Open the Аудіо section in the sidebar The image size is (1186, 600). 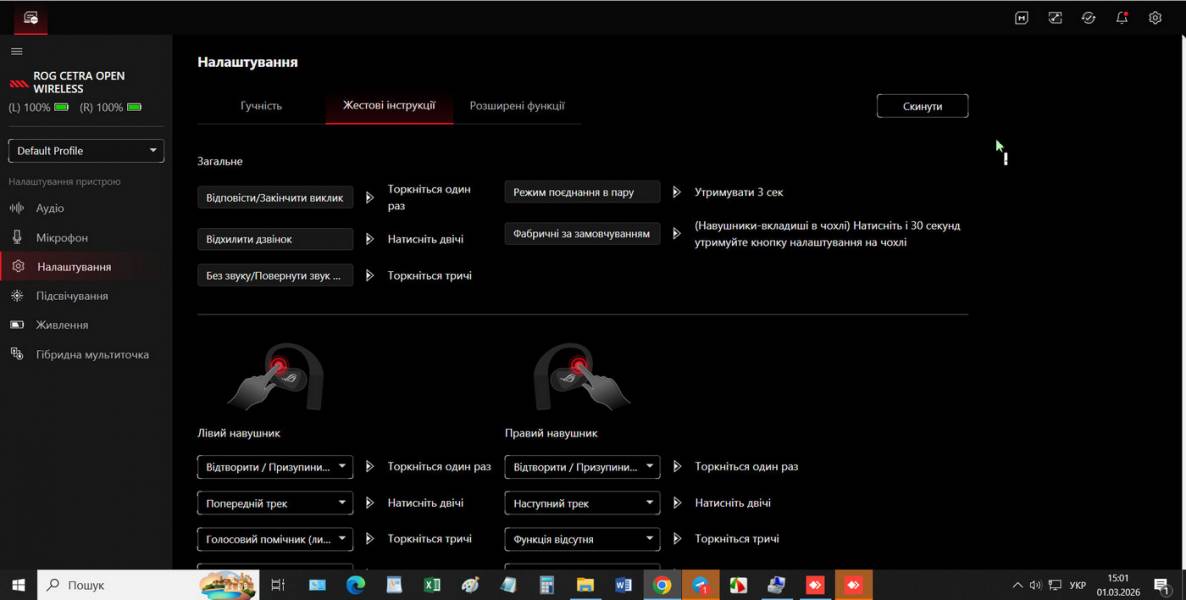pyautogui.click(x=48, y=208)
